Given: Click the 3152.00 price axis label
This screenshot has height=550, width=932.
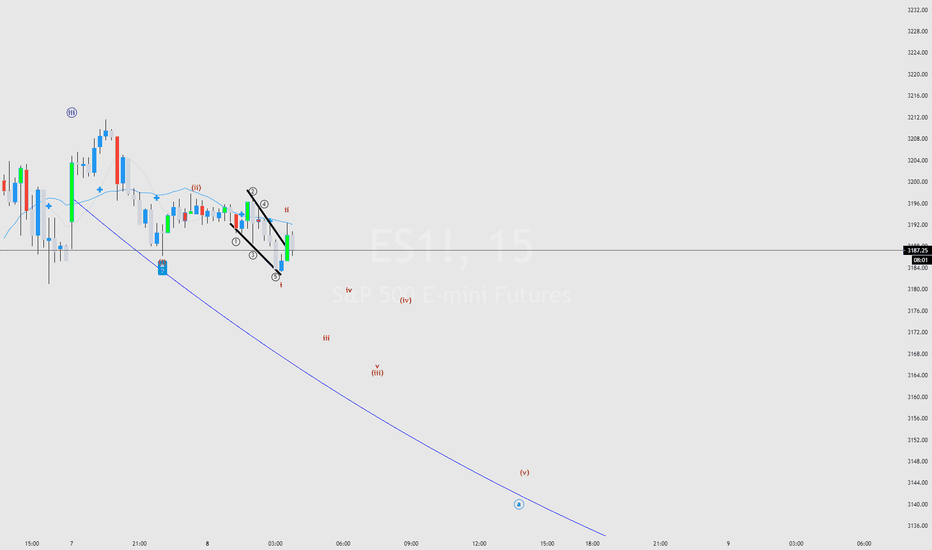Looking at the screenshot, I should 918,440.
